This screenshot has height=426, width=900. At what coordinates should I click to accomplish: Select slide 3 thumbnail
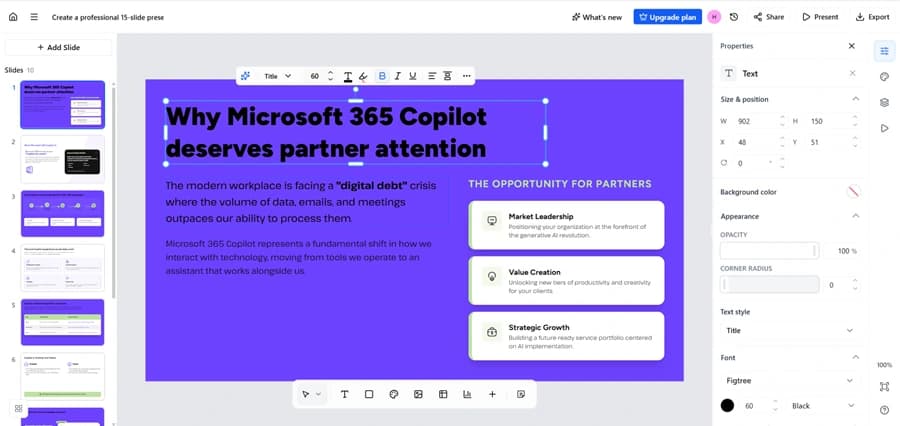63,214
